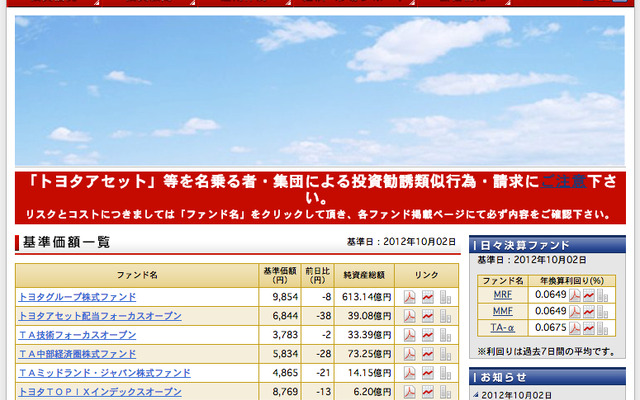The image size is (640, 400).
Task: View the TA-α line chart icon
Action: [589, 328]
